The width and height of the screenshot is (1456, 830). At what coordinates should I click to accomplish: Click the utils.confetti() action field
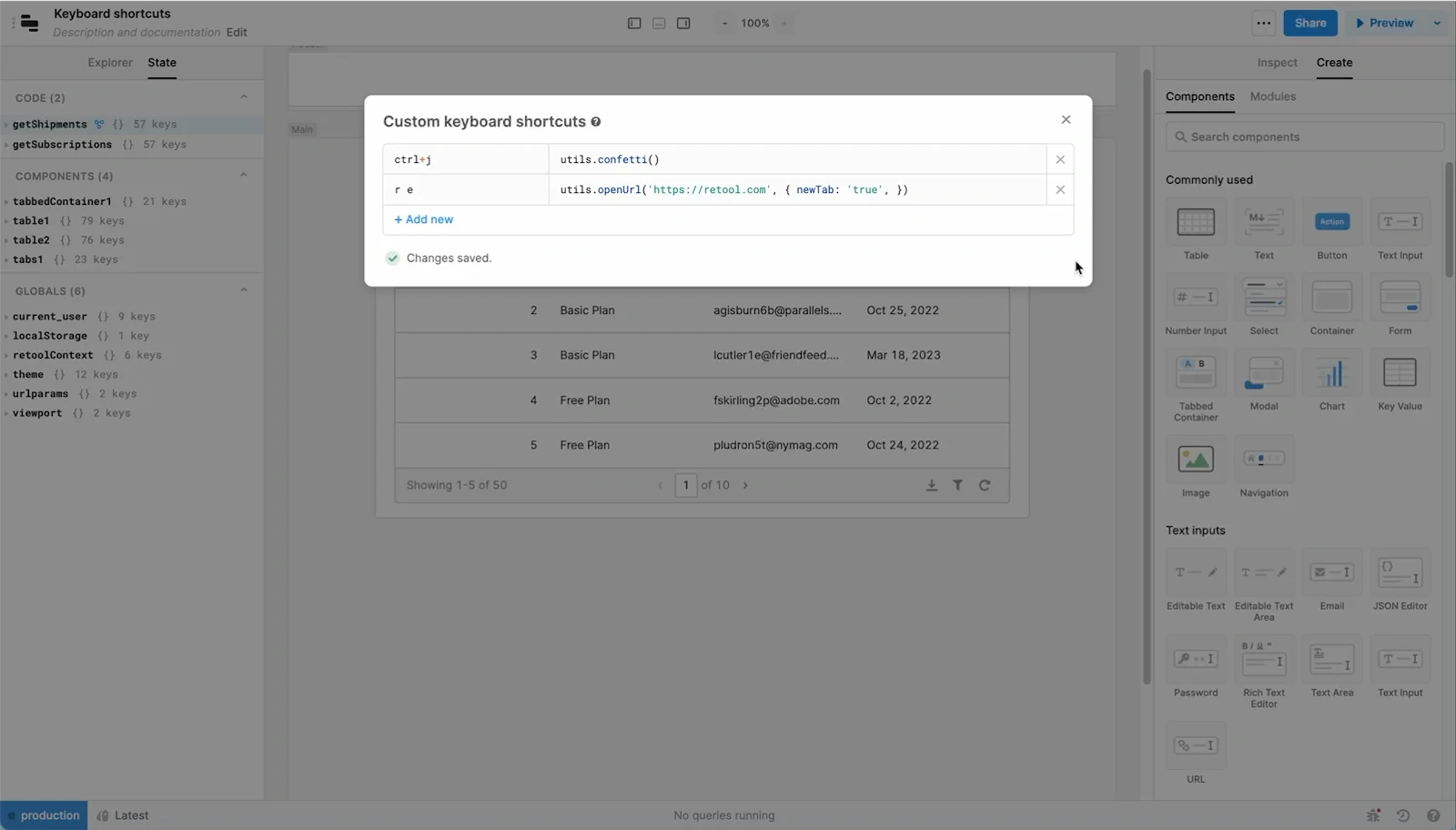click(x=797, y=159)
